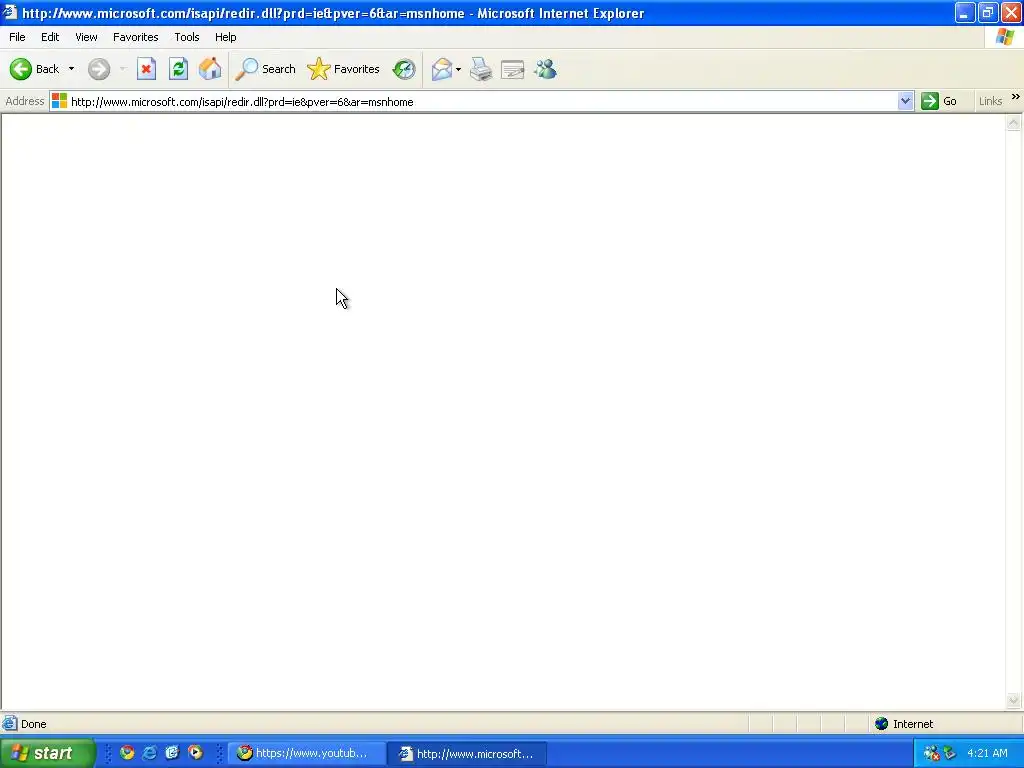Viewport: 1024px width, 768px height.
Task: Open the History clock icon
Action: 404,69
